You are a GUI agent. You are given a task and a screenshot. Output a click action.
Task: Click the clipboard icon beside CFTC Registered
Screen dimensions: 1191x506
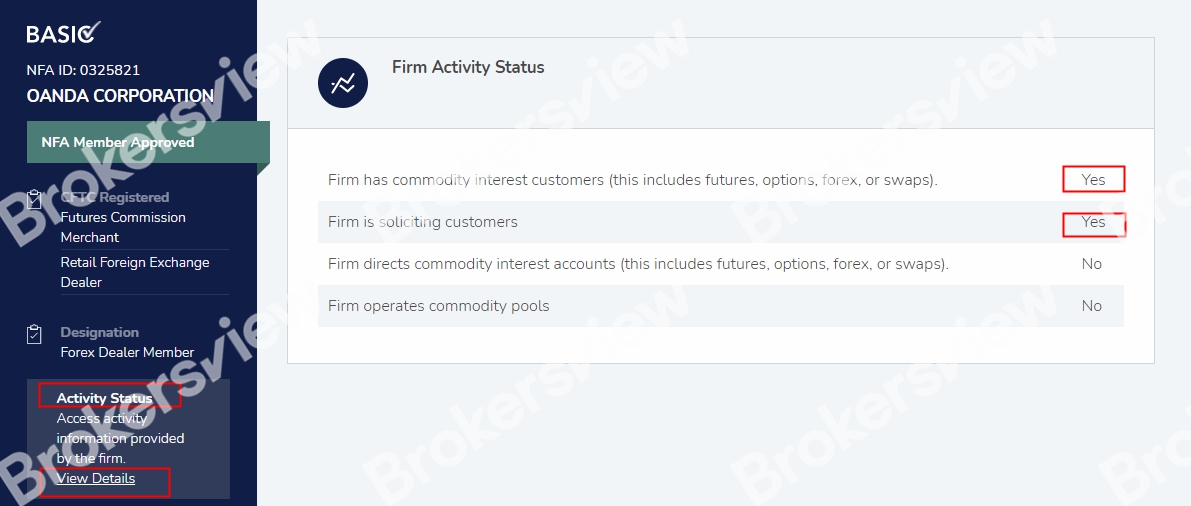(34, 198)
